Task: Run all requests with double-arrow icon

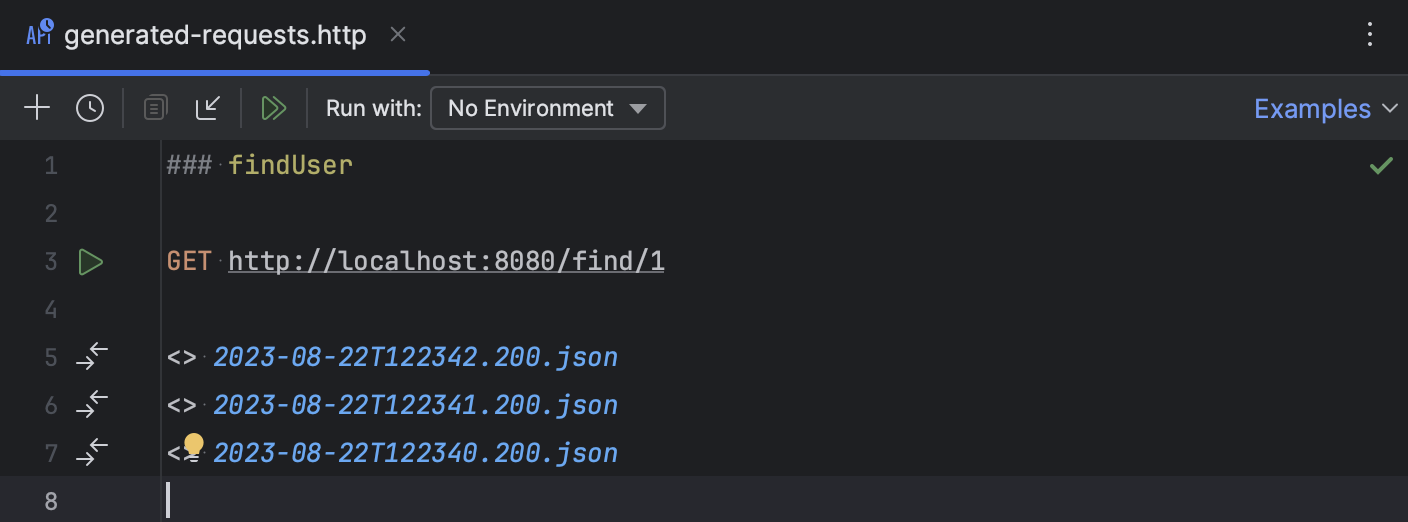Action: [x=274, y=108]
